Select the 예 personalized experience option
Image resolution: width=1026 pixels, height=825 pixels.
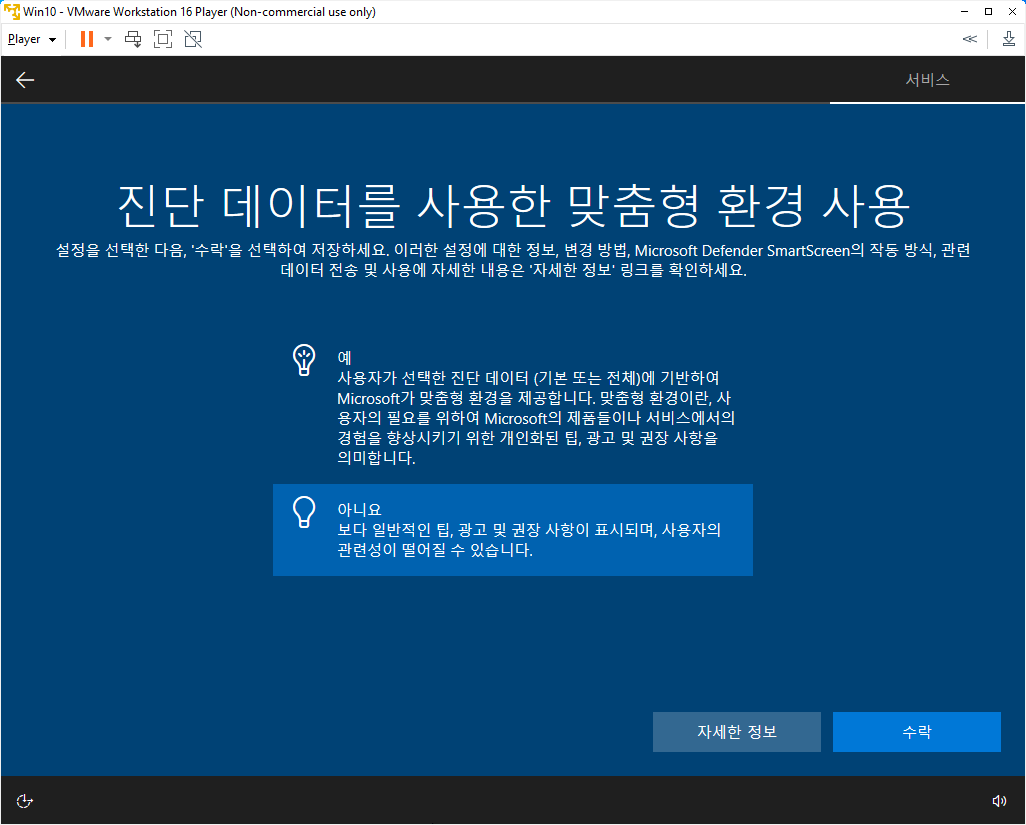(x=512, y=407)
